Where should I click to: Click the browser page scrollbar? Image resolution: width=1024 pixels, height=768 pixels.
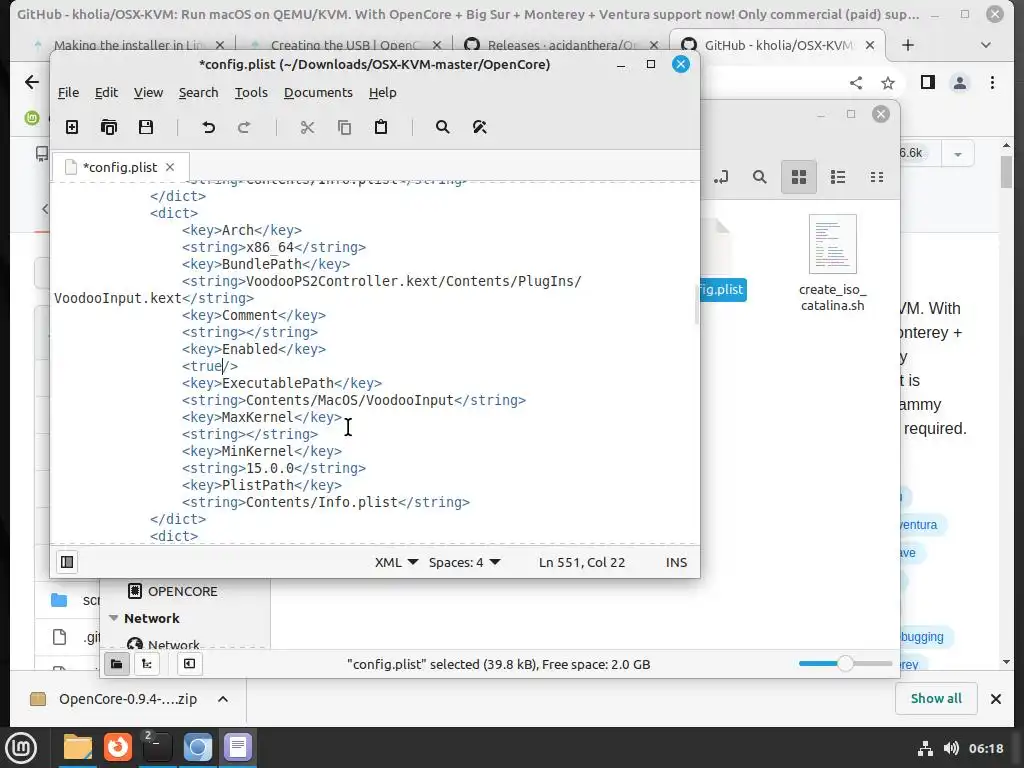(x=1006, y=170)
